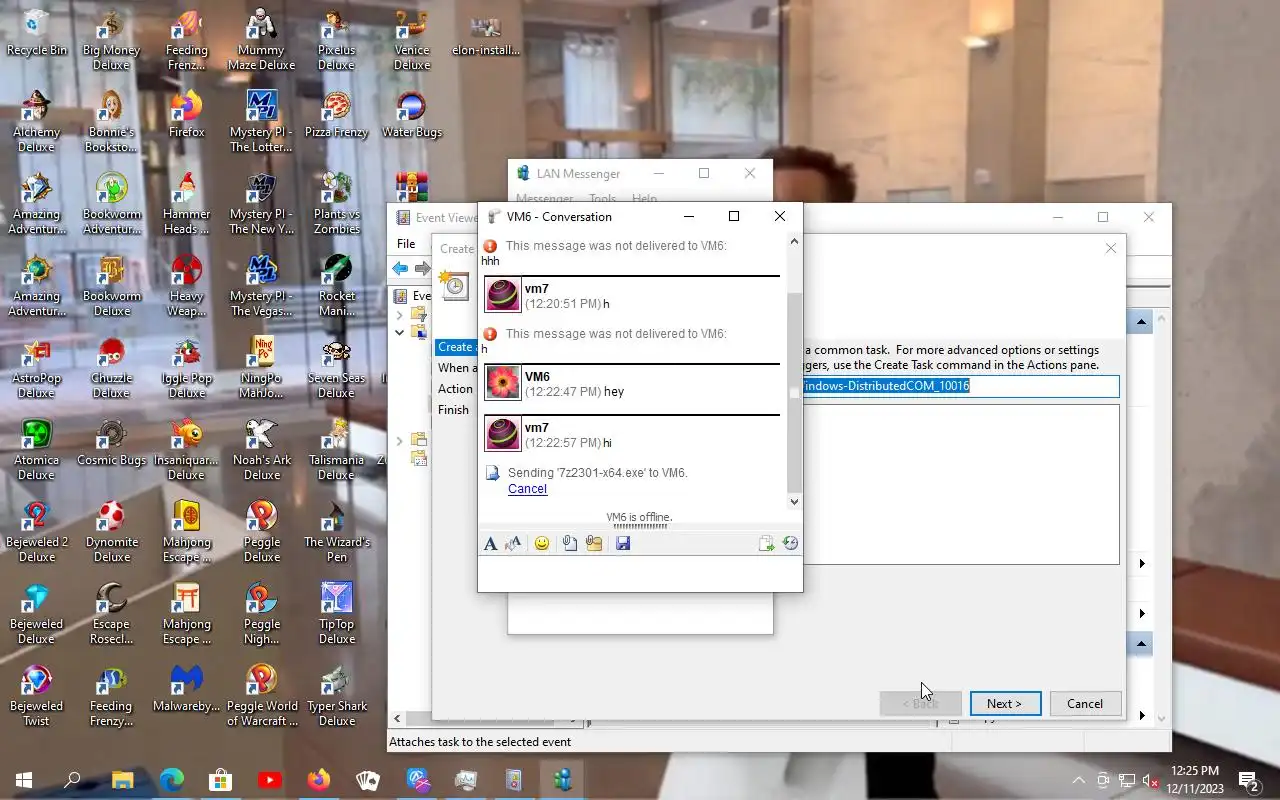1280x800 pixels.
Task: Select the 'Finish' wizard step
Action: point(453,410)
